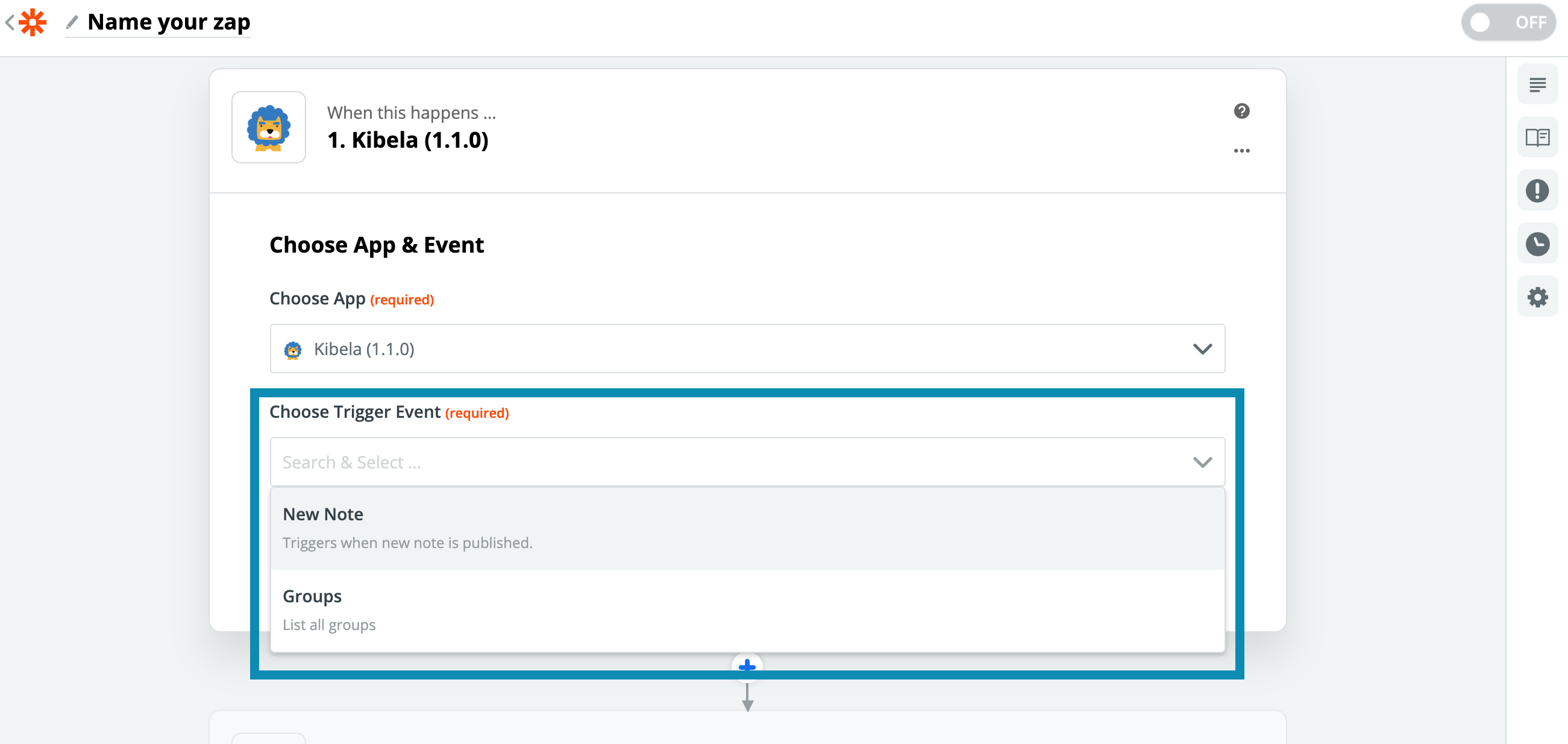Open the gear settings sidebar icon
The width and height of the screenshot is (1568, 744).
(x=1537, y=297)
